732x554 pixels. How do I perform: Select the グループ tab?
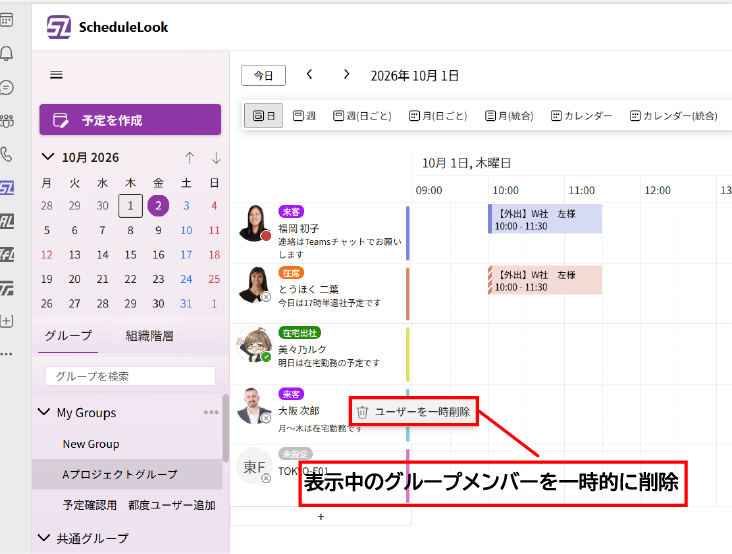coord(68,336)
